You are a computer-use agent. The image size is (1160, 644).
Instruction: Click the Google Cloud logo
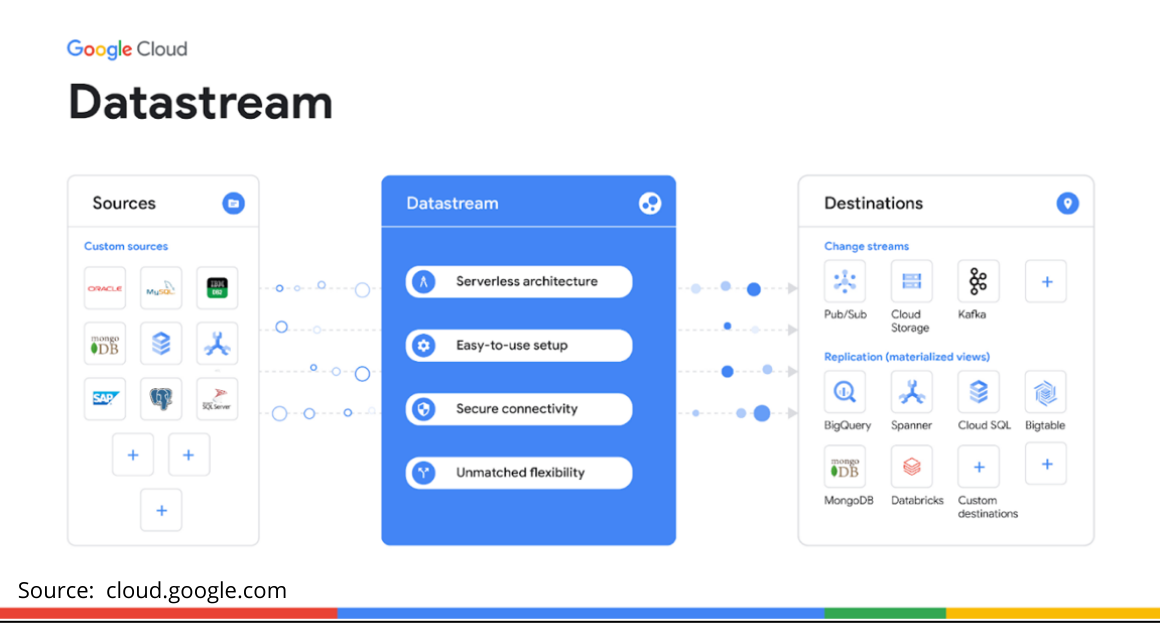[x=127, y=50]
